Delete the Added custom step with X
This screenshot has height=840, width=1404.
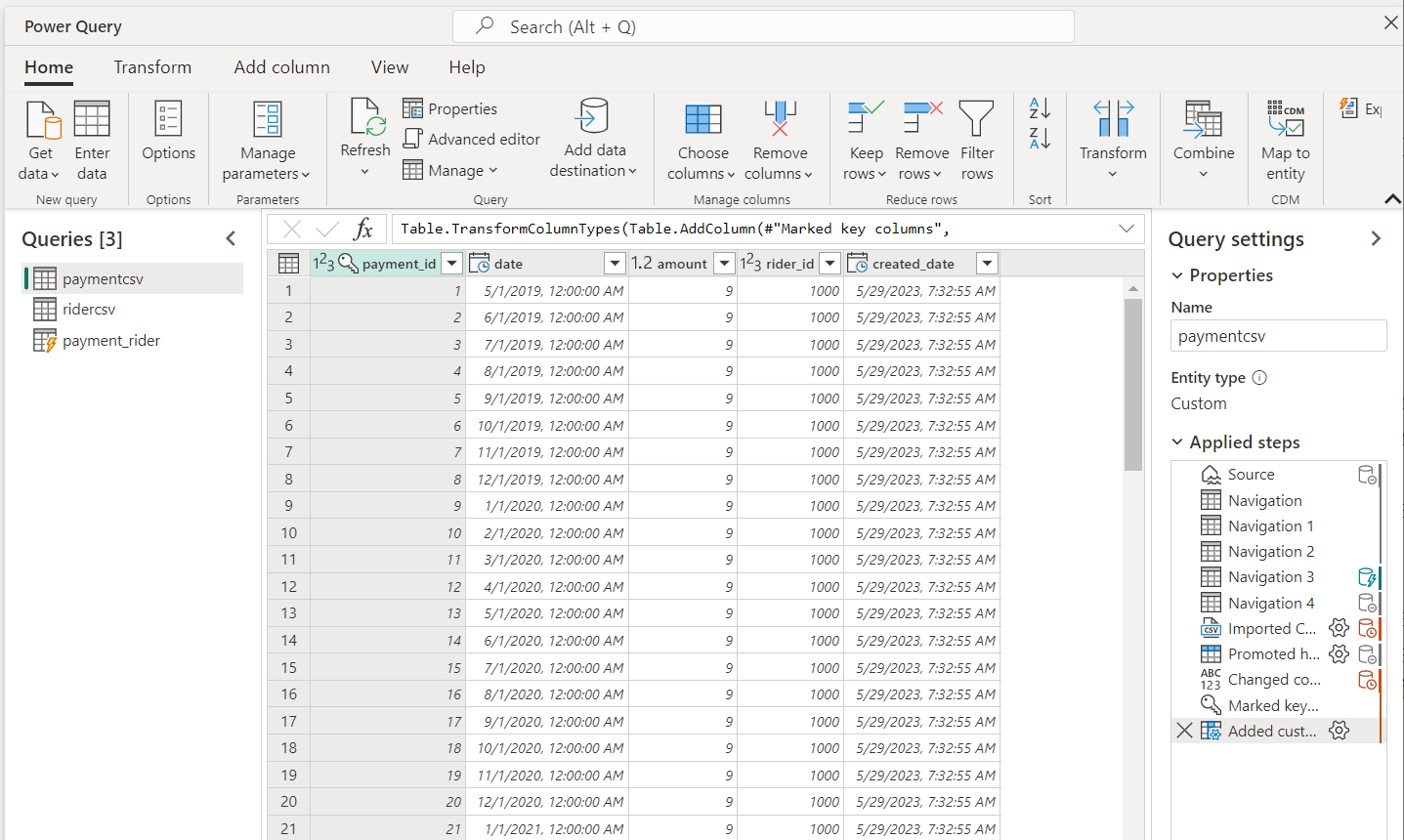1184,731
